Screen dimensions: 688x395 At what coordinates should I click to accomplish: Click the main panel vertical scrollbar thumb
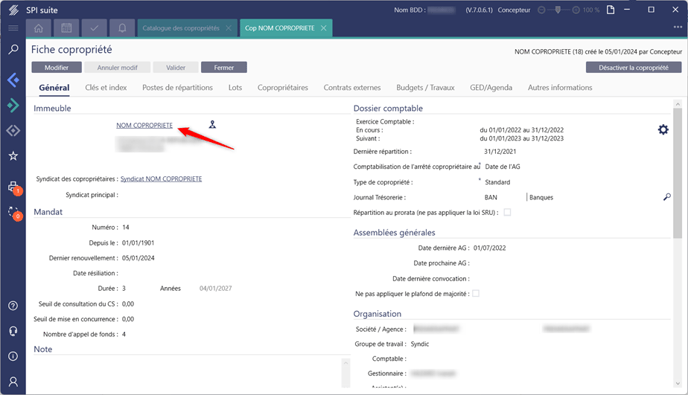pyautogui.click(x=677, y=173)
